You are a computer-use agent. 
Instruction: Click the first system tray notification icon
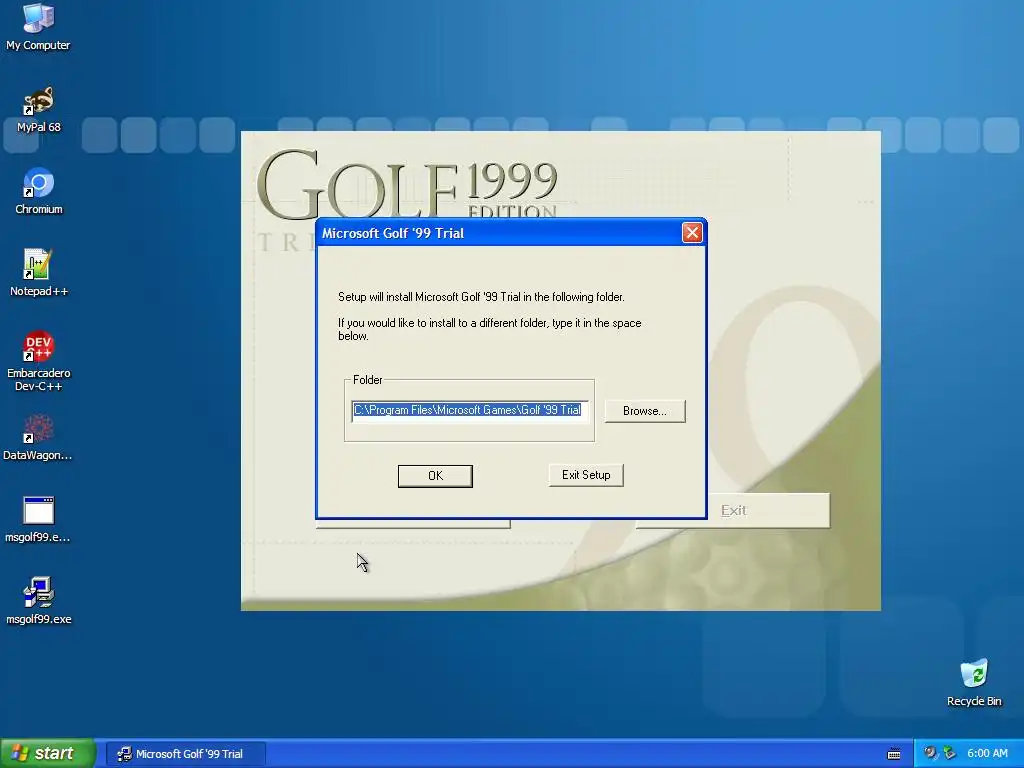pos(930,753)
